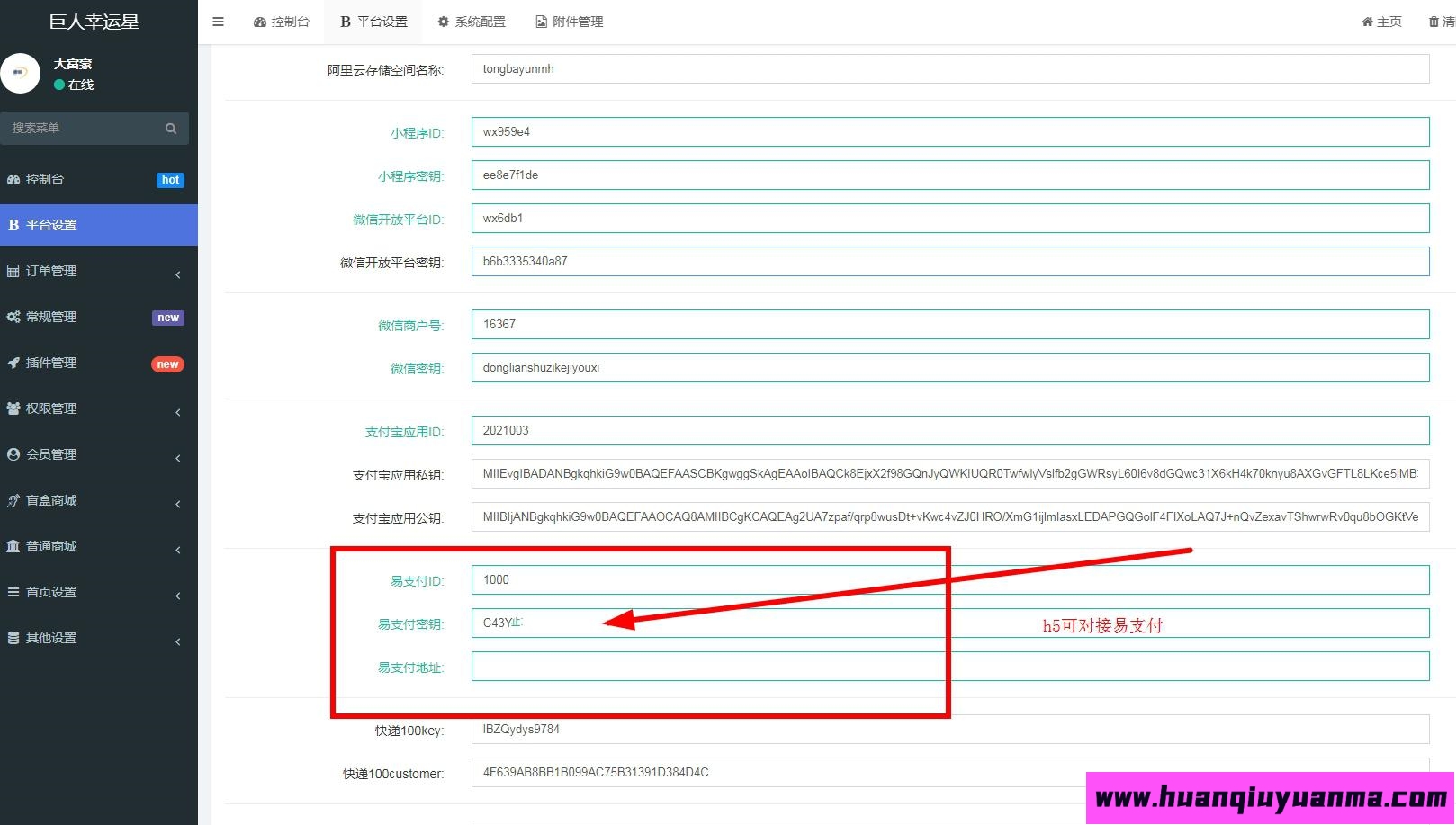Open 控制台 in the sidebar
Viewport: 1456px width, 825px height.
coord(99,179)
